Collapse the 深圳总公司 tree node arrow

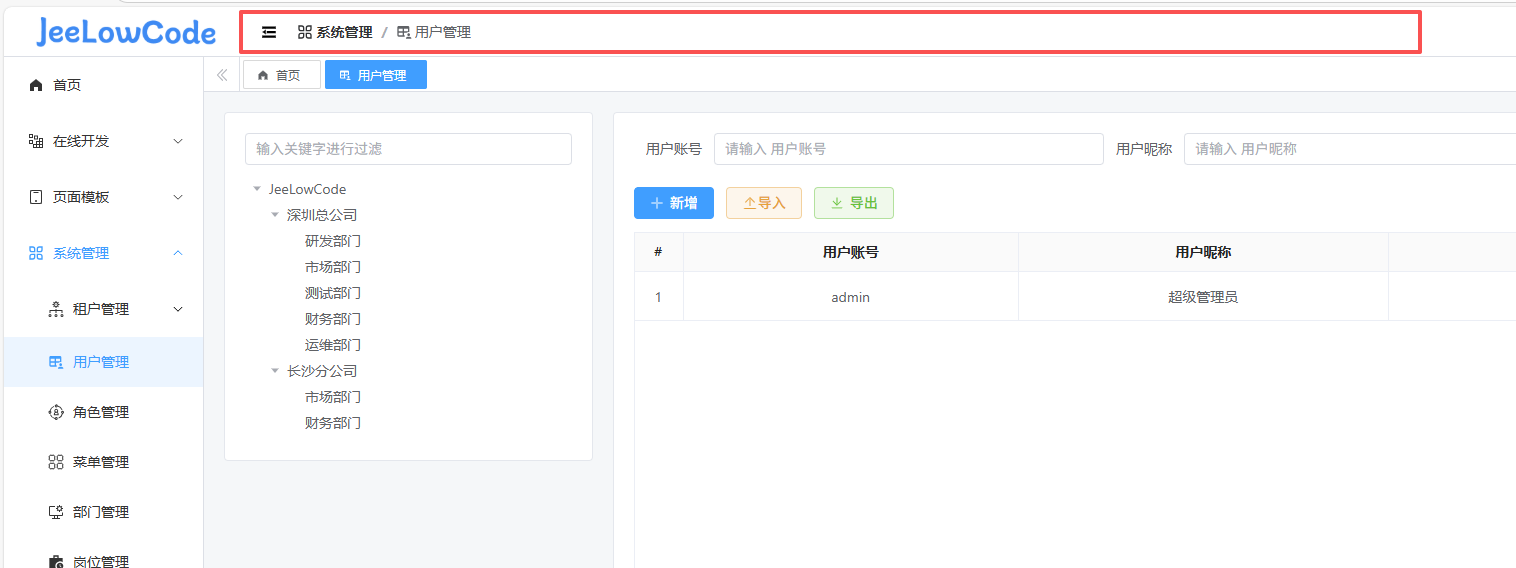click(x=275, y=215)
